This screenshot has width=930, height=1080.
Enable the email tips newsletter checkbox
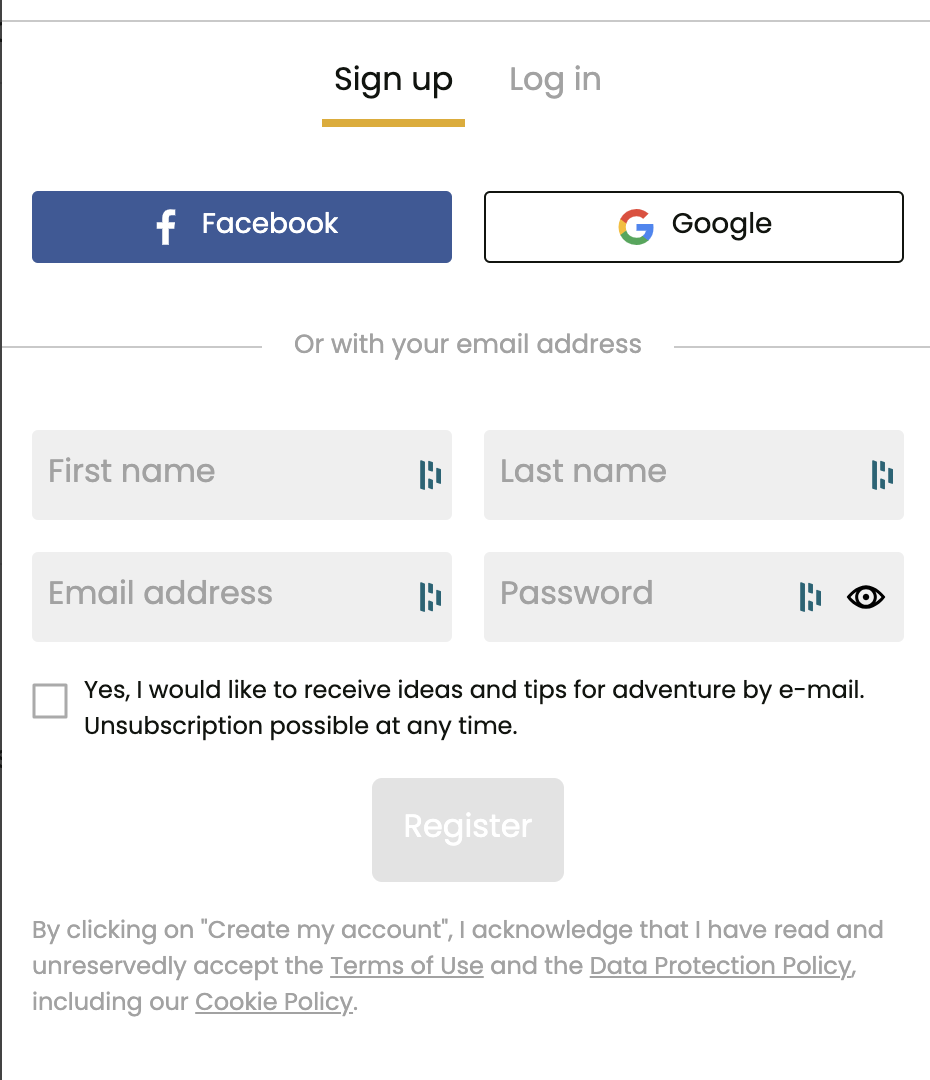click(50, 700)
